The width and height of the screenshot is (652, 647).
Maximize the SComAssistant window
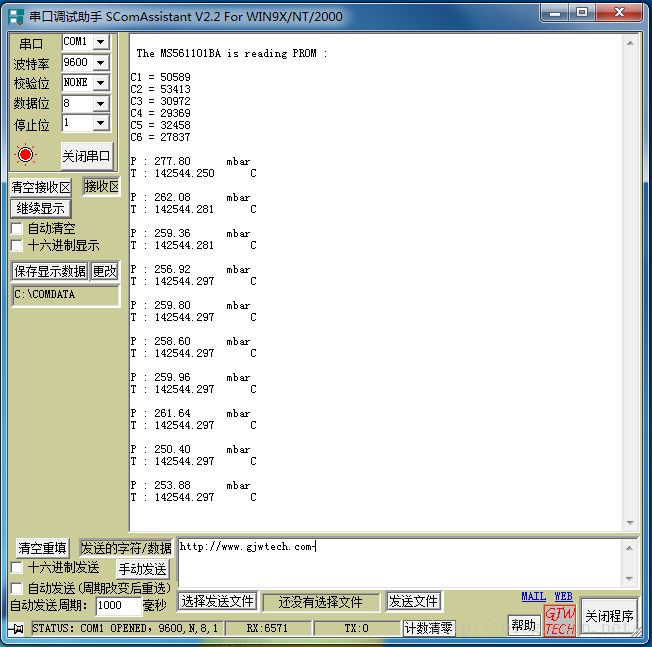582,13
